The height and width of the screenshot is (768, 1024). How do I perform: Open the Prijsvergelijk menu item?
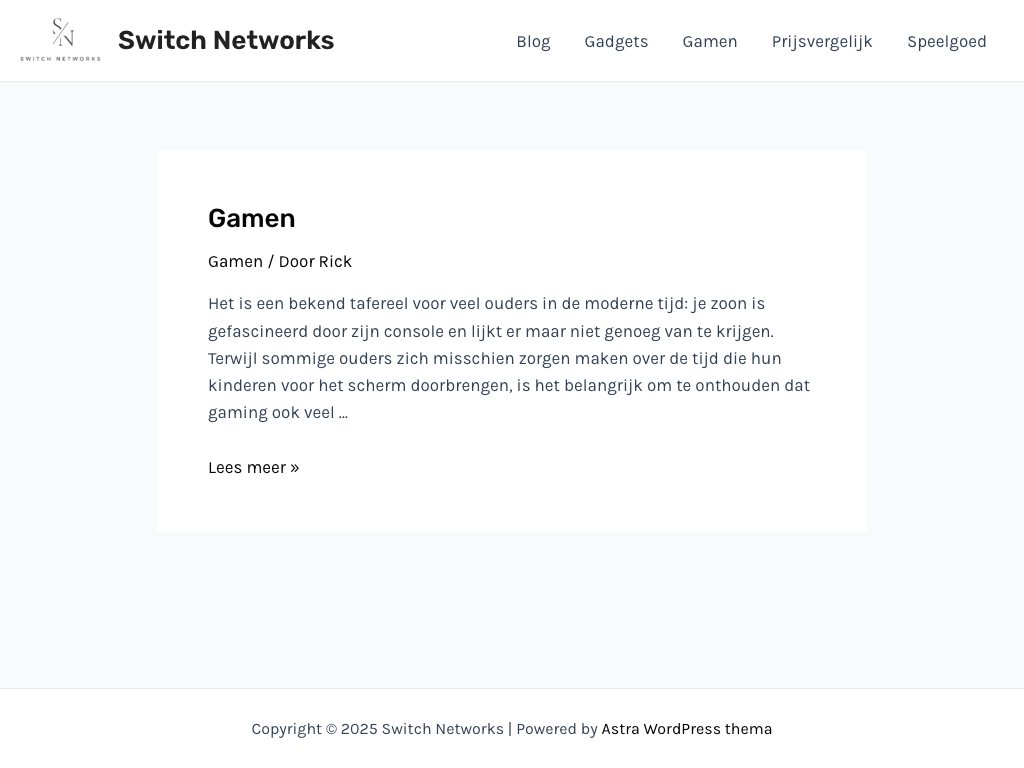pyautogui.click(x=822, y=41)
